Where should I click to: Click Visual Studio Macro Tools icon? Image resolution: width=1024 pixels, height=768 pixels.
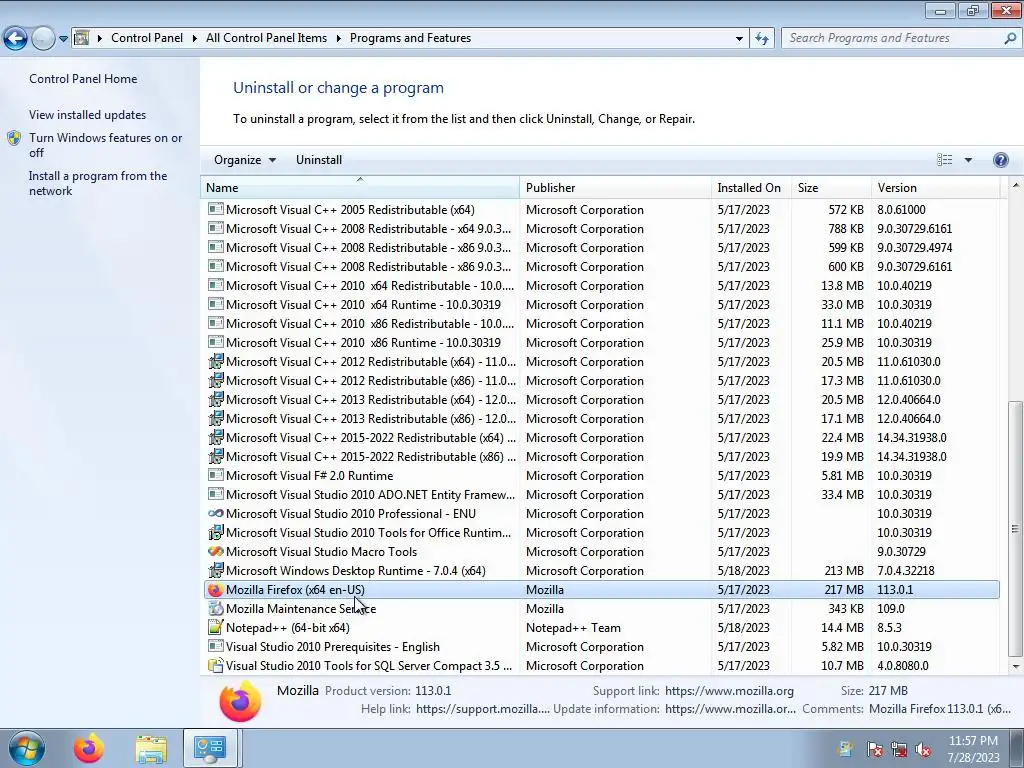216,551
